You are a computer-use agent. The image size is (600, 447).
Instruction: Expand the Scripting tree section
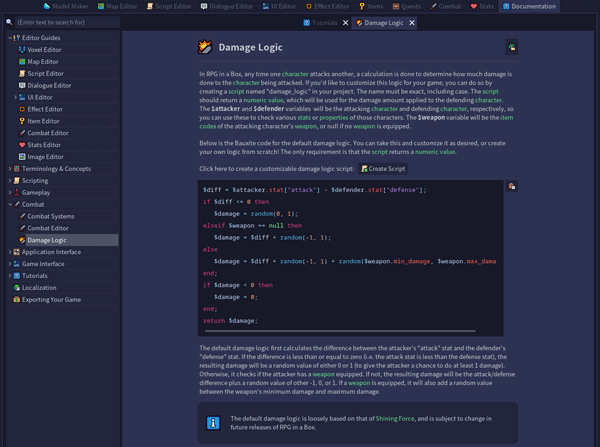10,181
